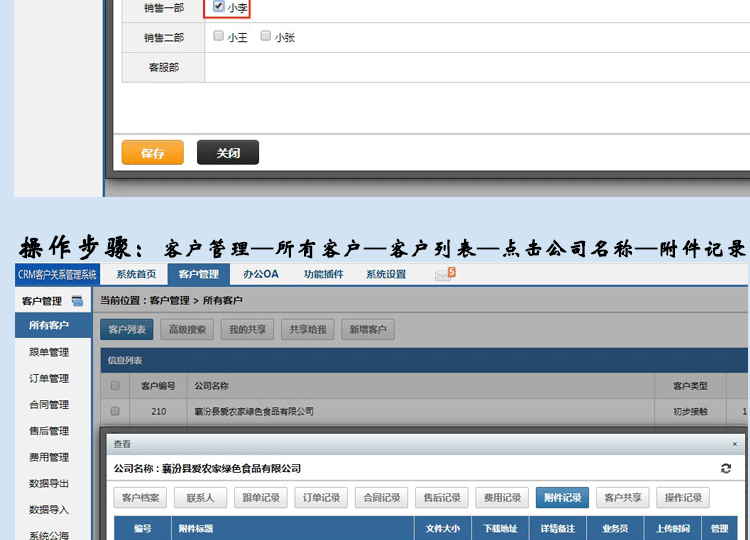This screenshot has width=750, height=540.
Task: Switch to the 附件记录 tab
Action: [x=562, y=498]
